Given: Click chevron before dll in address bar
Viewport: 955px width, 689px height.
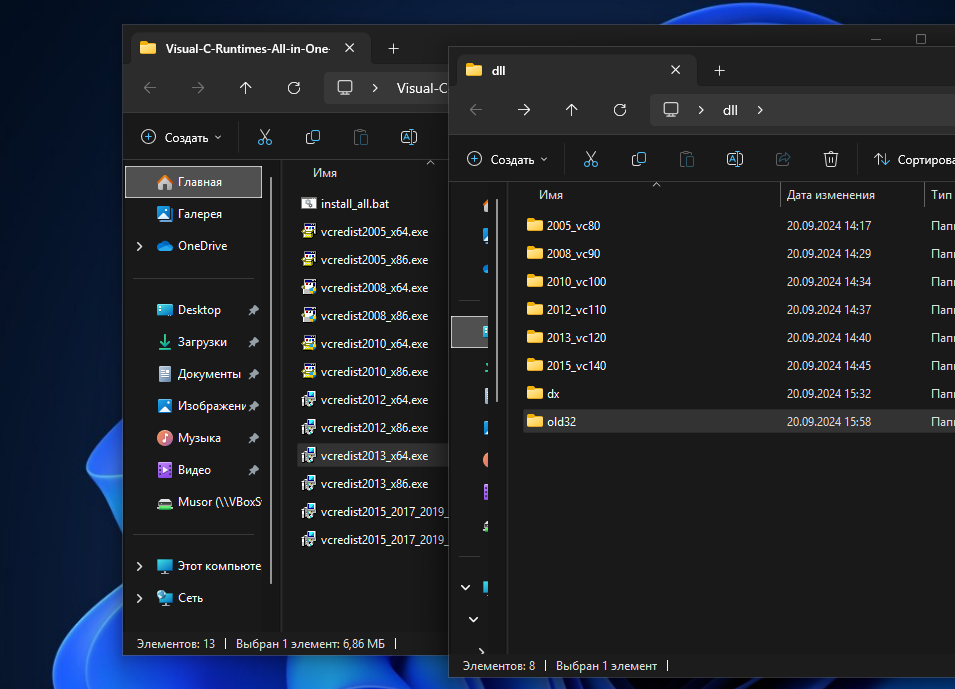Looking at the screenshot, I should coord(701,110).
